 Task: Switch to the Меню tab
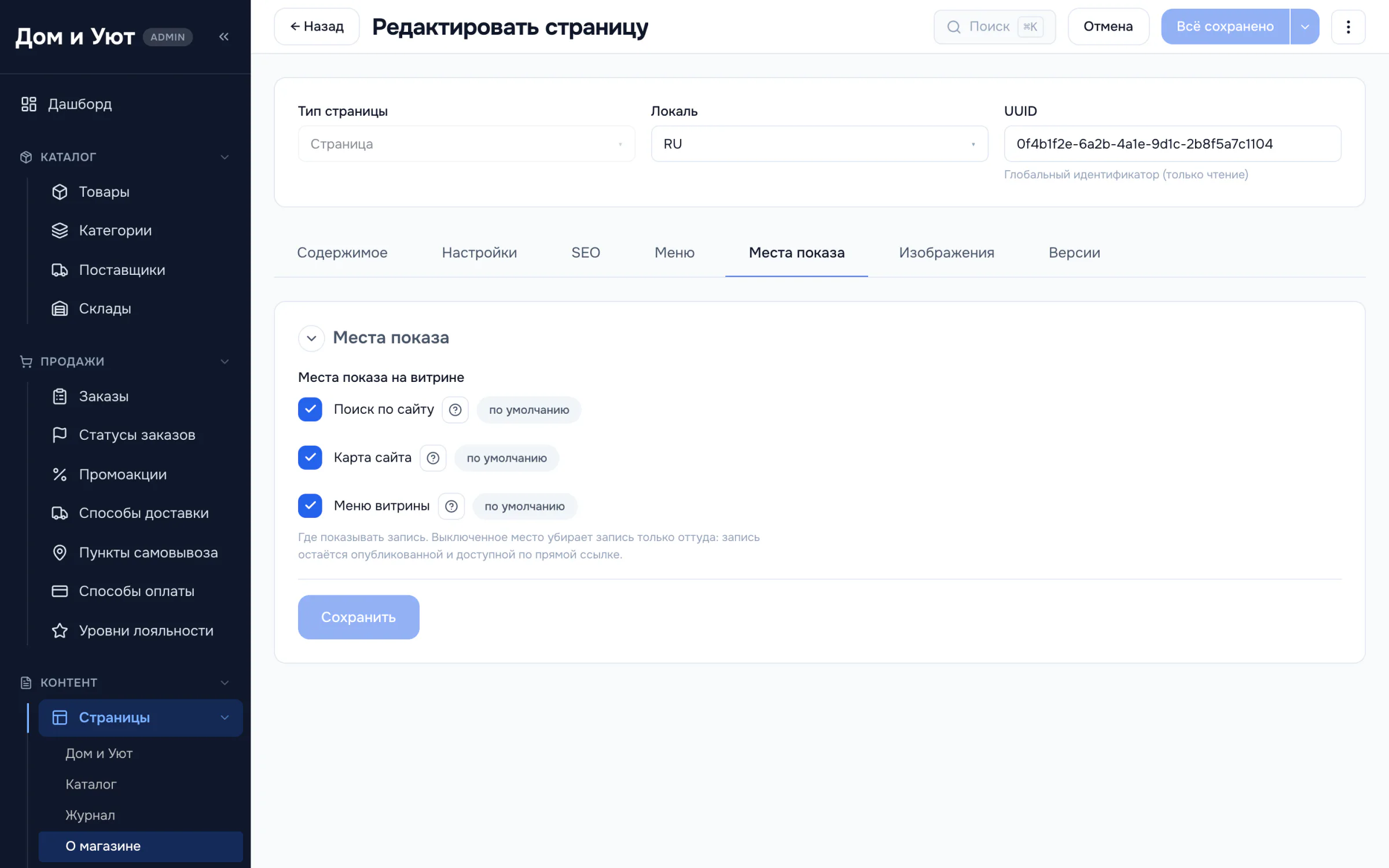[674, 253]
